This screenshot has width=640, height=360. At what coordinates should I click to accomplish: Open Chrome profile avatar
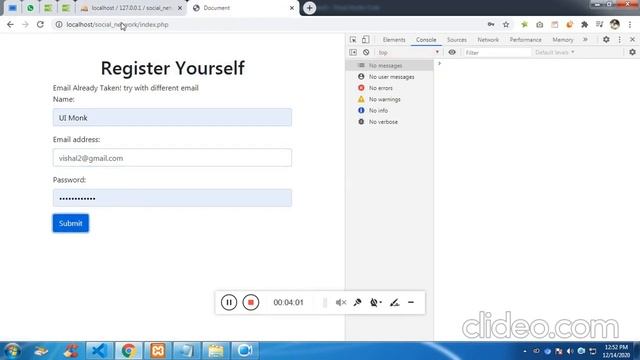click(615, 24)
